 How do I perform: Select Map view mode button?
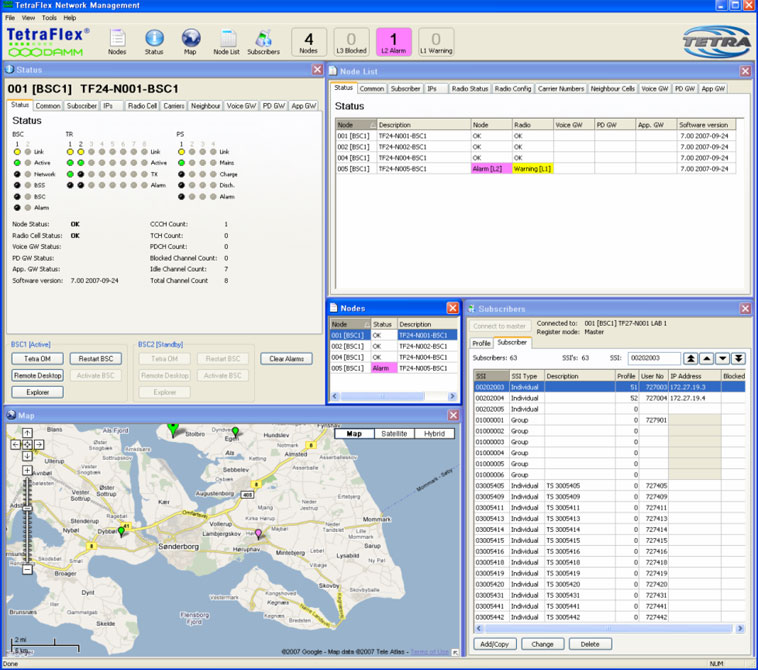click(x=354, y=434)
